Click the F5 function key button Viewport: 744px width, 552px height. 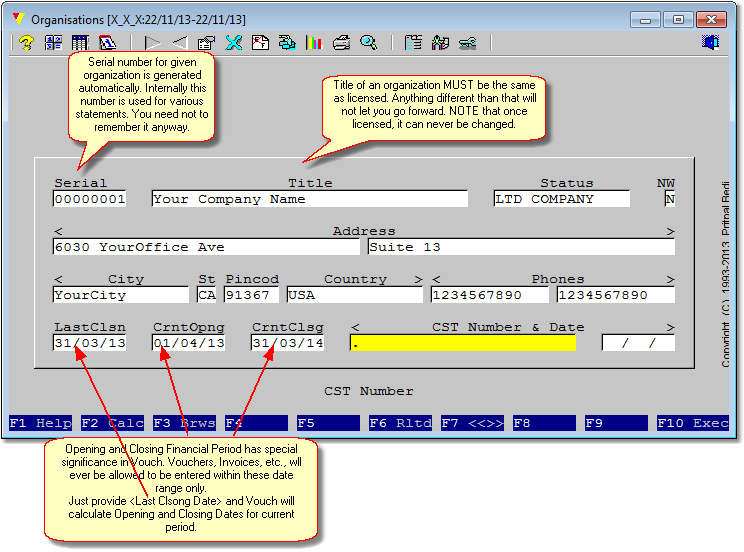(329, 423)
